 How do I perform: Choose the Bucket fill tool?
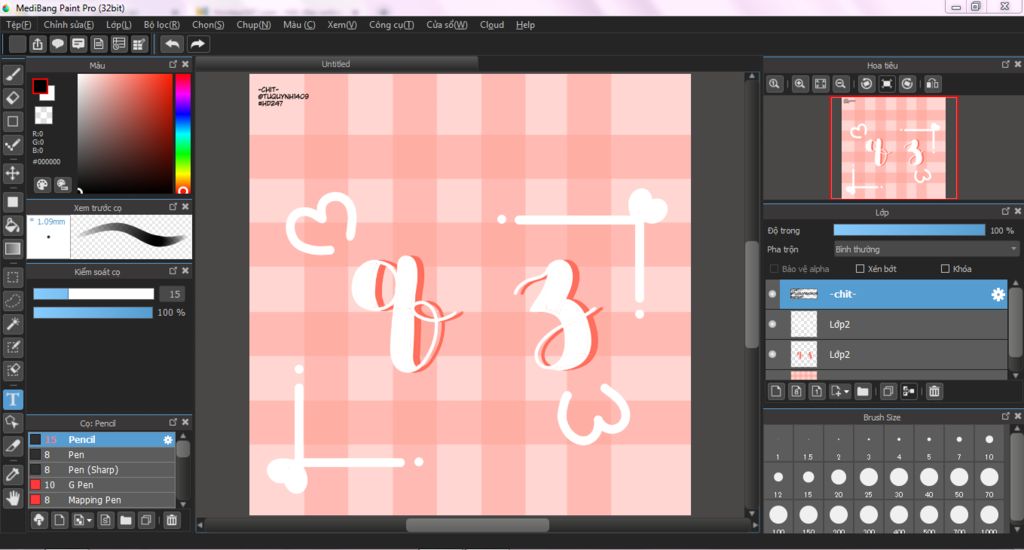pyautogui.click(x=12, y=225)
